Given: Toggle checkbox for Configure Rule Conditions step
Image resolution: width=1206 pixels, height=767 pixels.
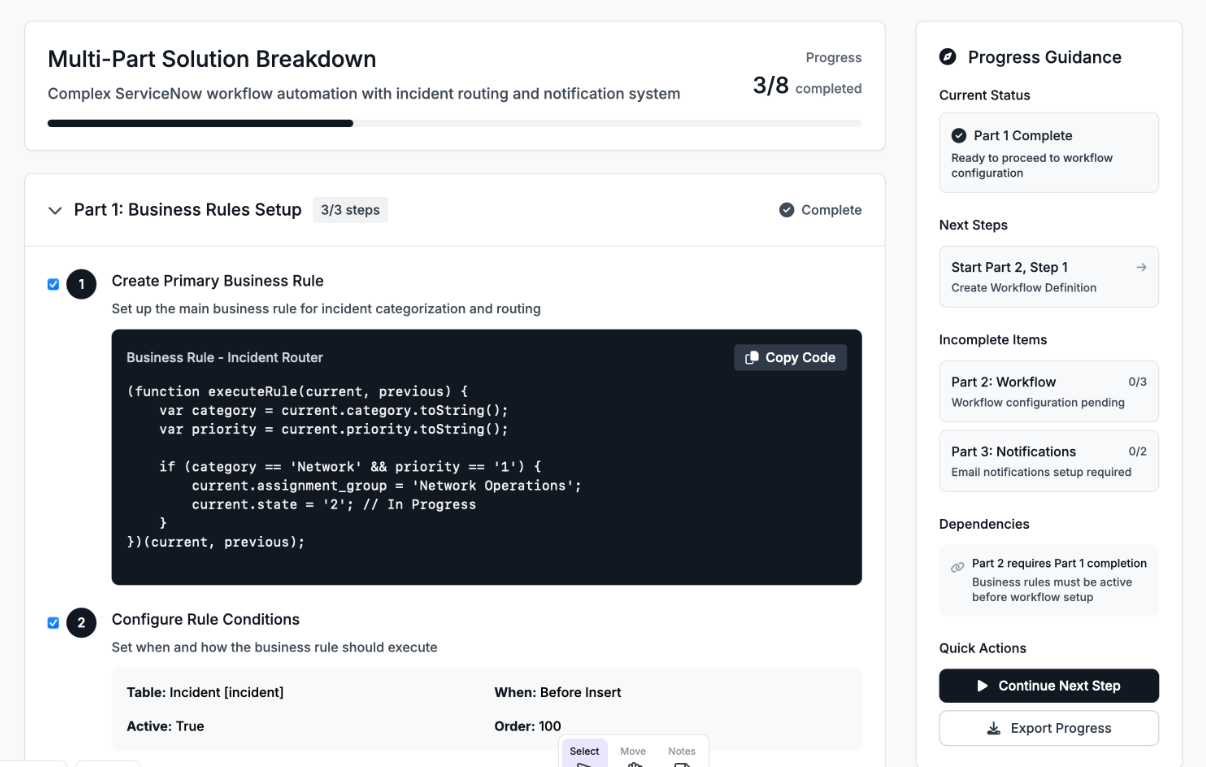Looking at the screenshot, I should click(54, 623).
